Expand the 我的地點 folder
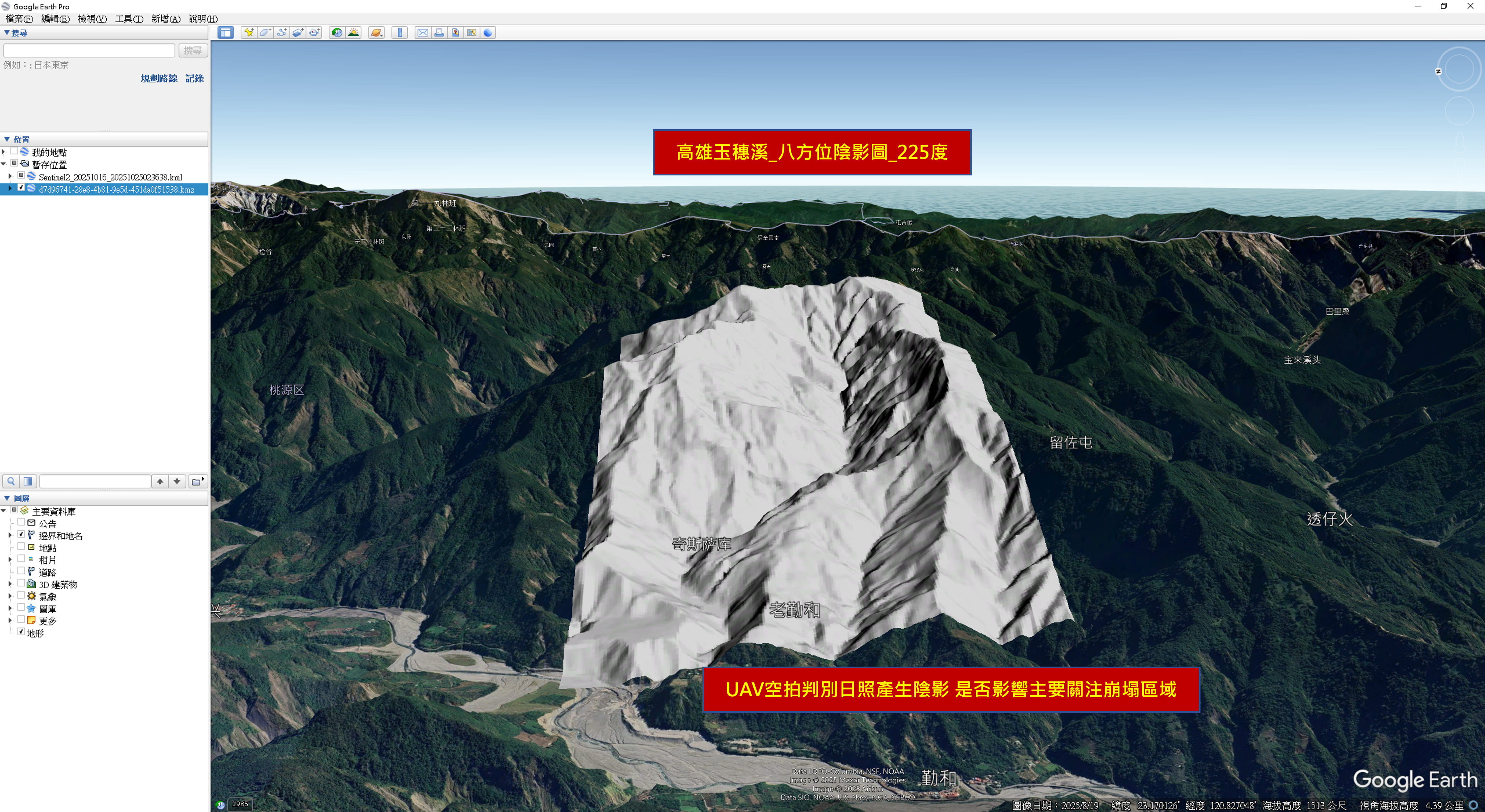This screenshot has height=812, width=1485. (4, 152)
